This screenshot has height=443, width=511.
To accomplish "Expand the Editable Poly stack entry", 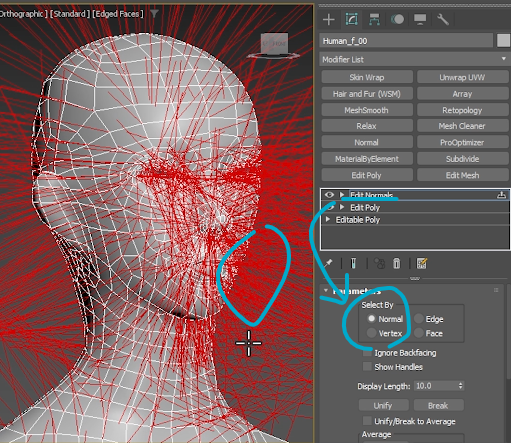I will click(328, 219).
